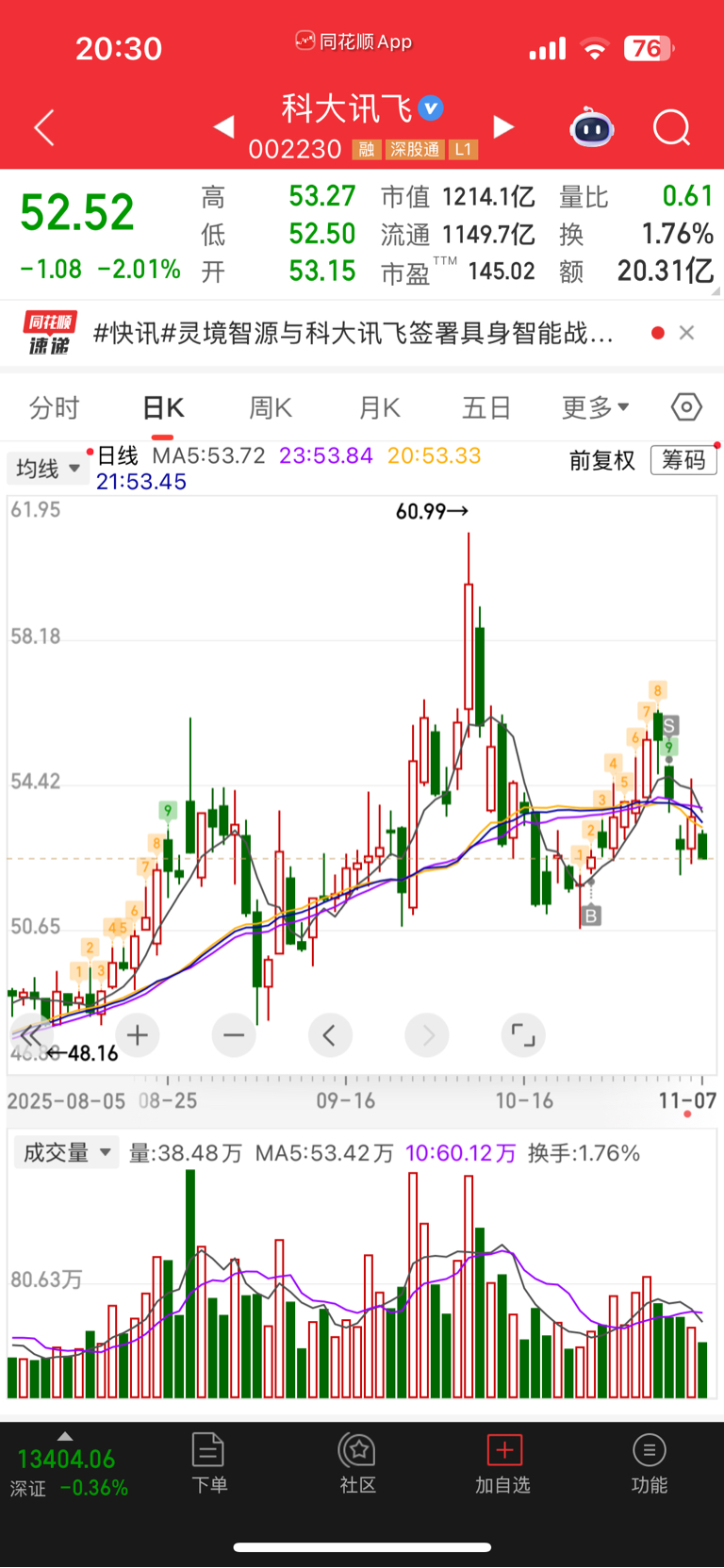This screenshot has height=1568, width=724.
Task: Select the 日K tab
Action: pyautogui.click(x=163, y=407)
